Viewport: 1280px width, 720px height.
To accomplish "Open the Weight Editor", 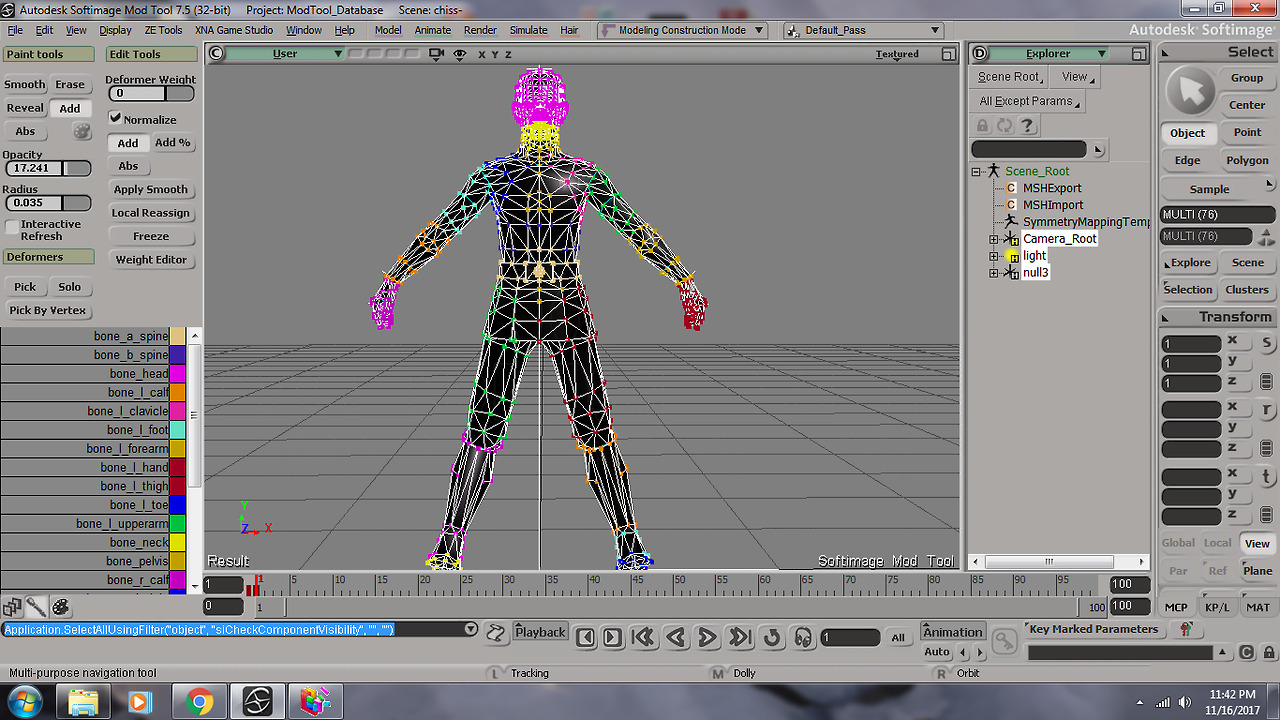I will [151, 260].
